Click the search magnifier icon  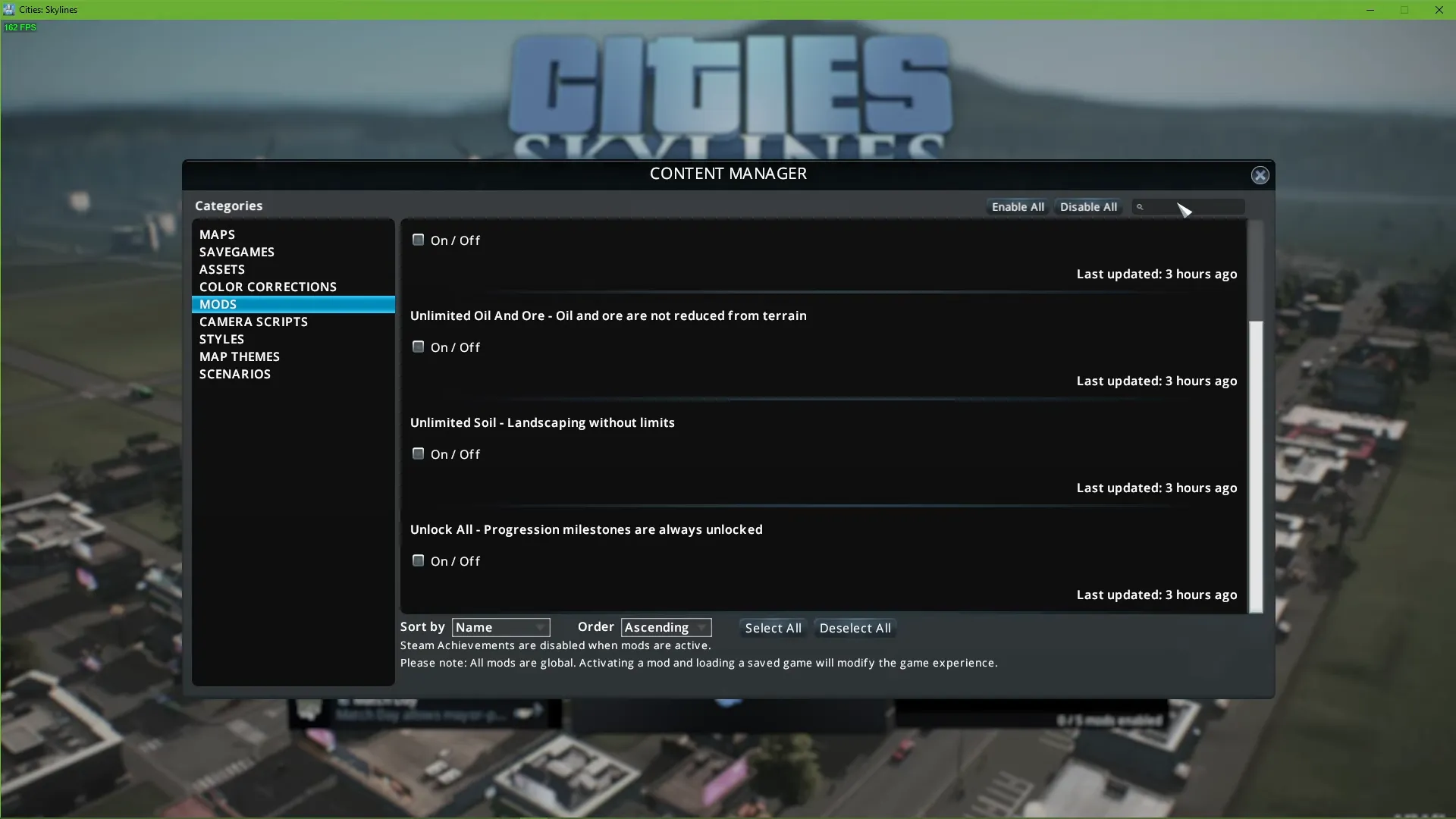coord(1139,207)
